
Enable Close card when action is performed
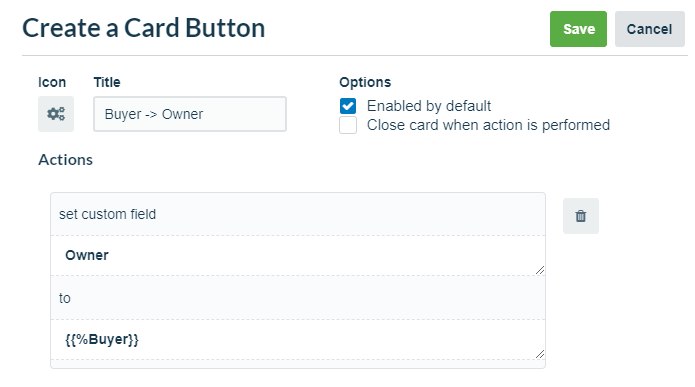coord(348,125)
